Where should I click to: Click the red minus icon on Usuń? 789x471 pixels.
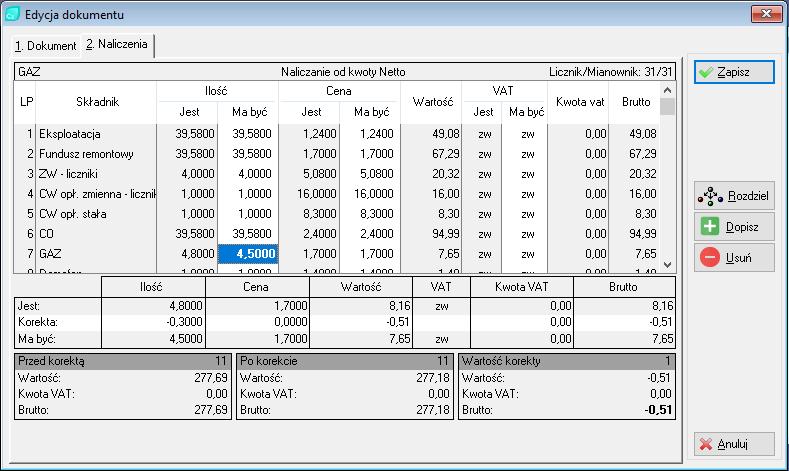coord(709,258)
